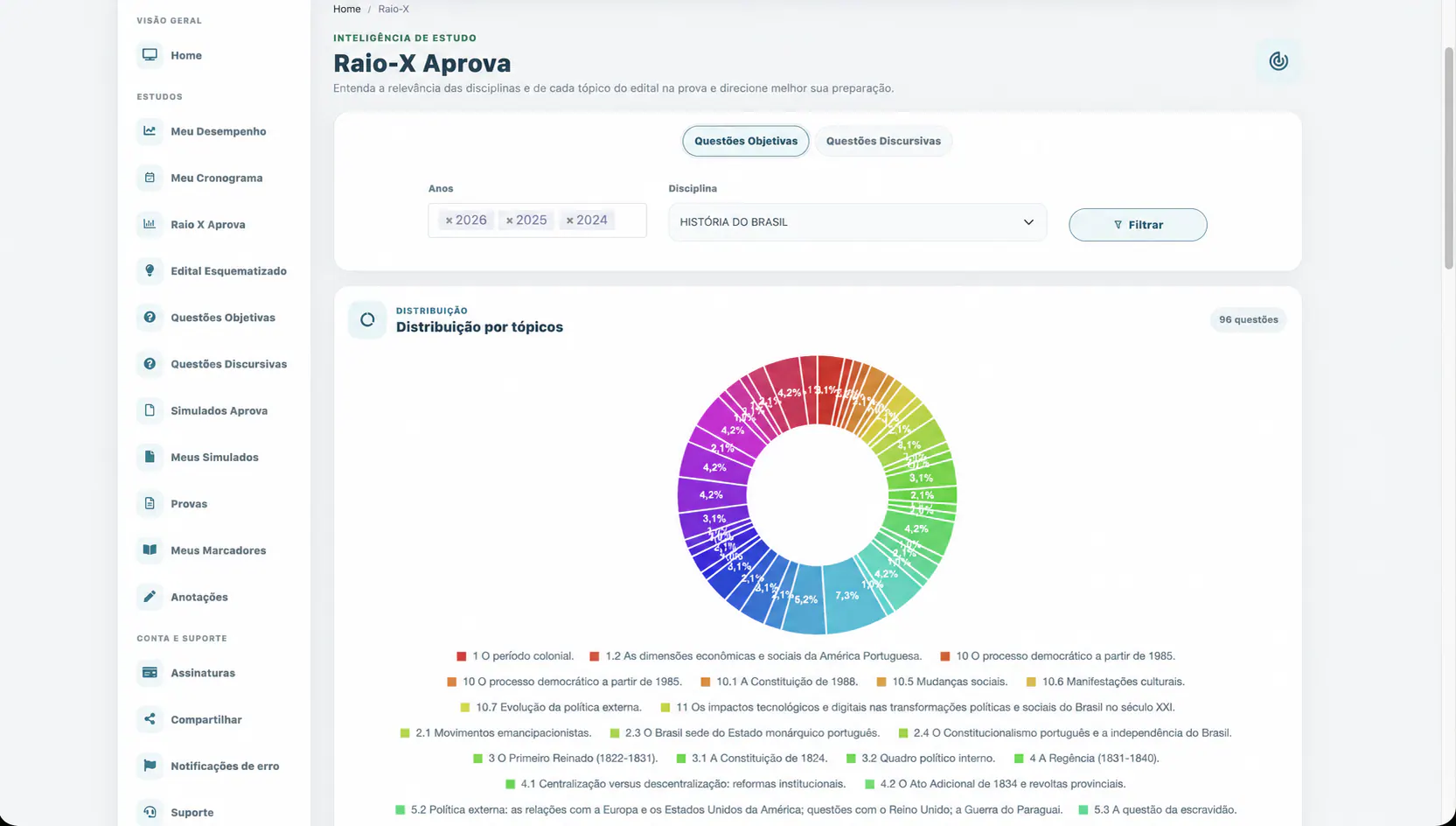Click the Meus Simulados file icon
1456x826 pixels.
tap(150, 457)
